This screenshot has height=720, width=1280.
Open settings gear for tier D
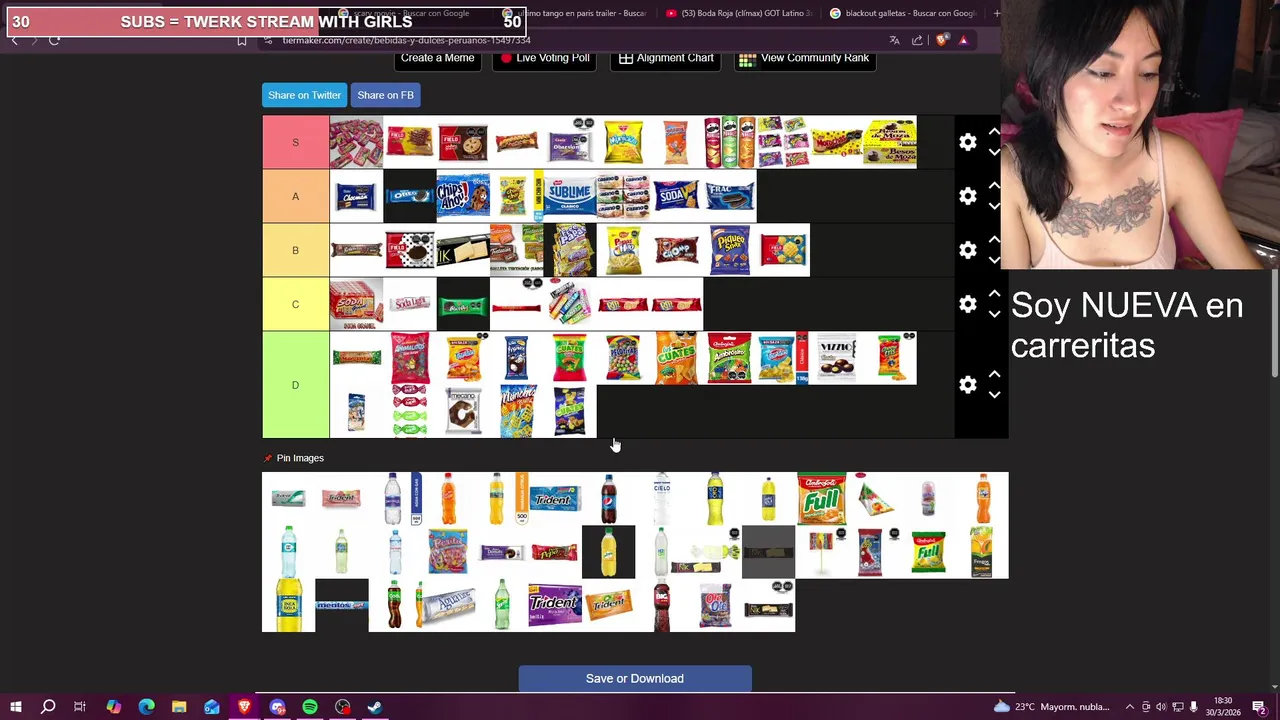click(967, 385)
